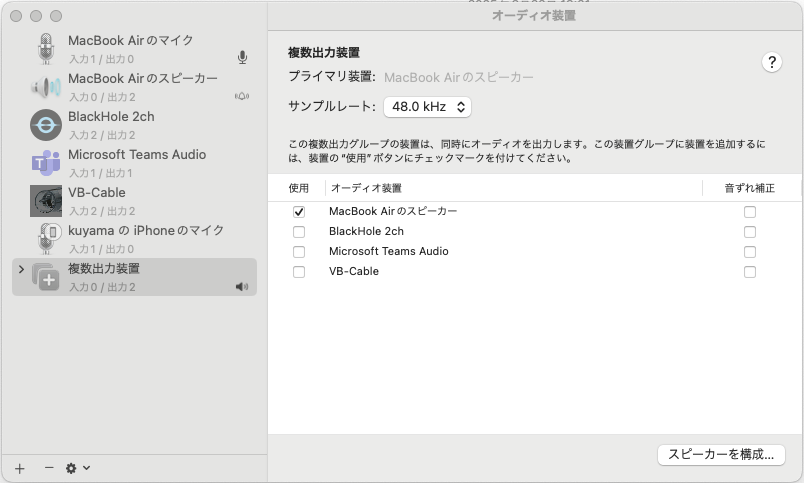This screenshot has width=804, height=483.
Task: Click the Microsoft Teams Audio table row name
Action: pyautogui.click(x=389, y=251)
